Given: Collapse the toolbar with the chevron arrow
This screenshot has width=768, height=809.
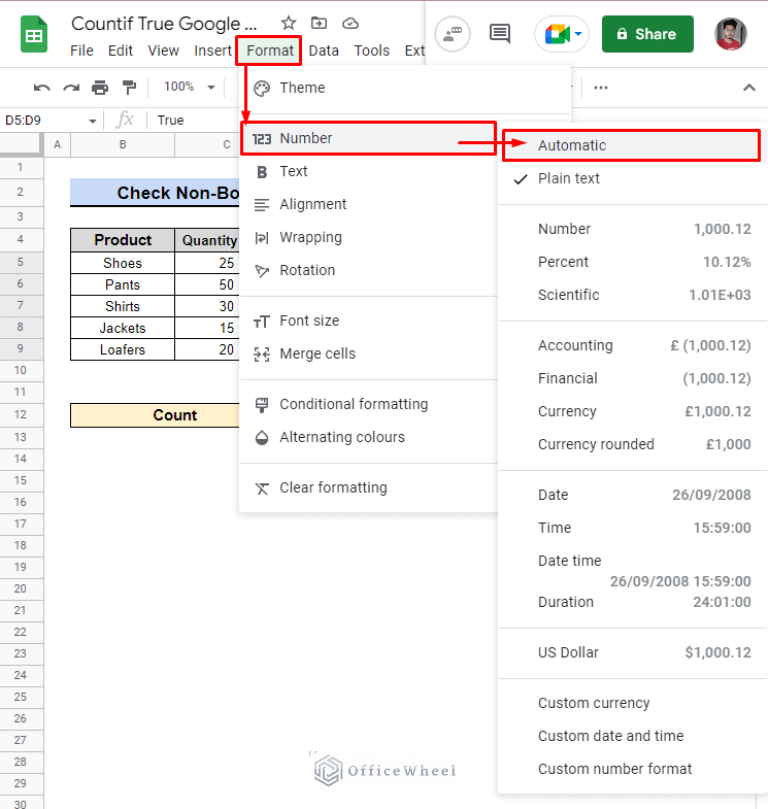Looking at the screenshot, I should tap(748, 87).
